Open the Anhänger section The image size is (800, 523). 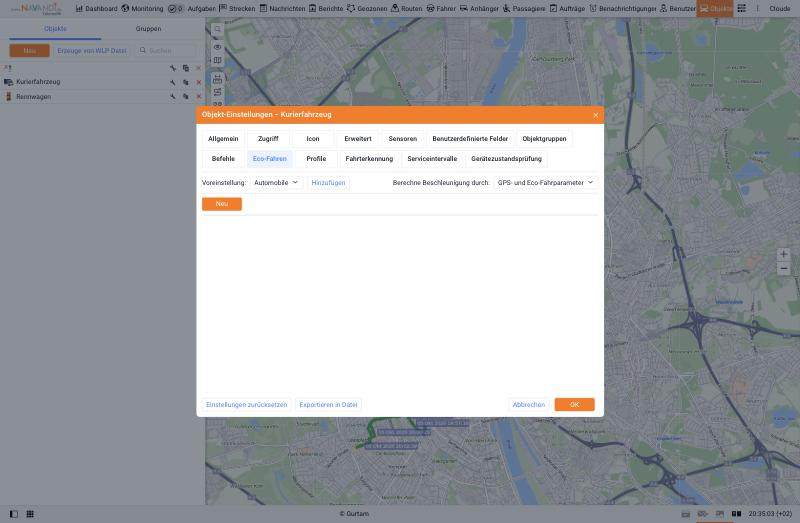coord(479,9)
